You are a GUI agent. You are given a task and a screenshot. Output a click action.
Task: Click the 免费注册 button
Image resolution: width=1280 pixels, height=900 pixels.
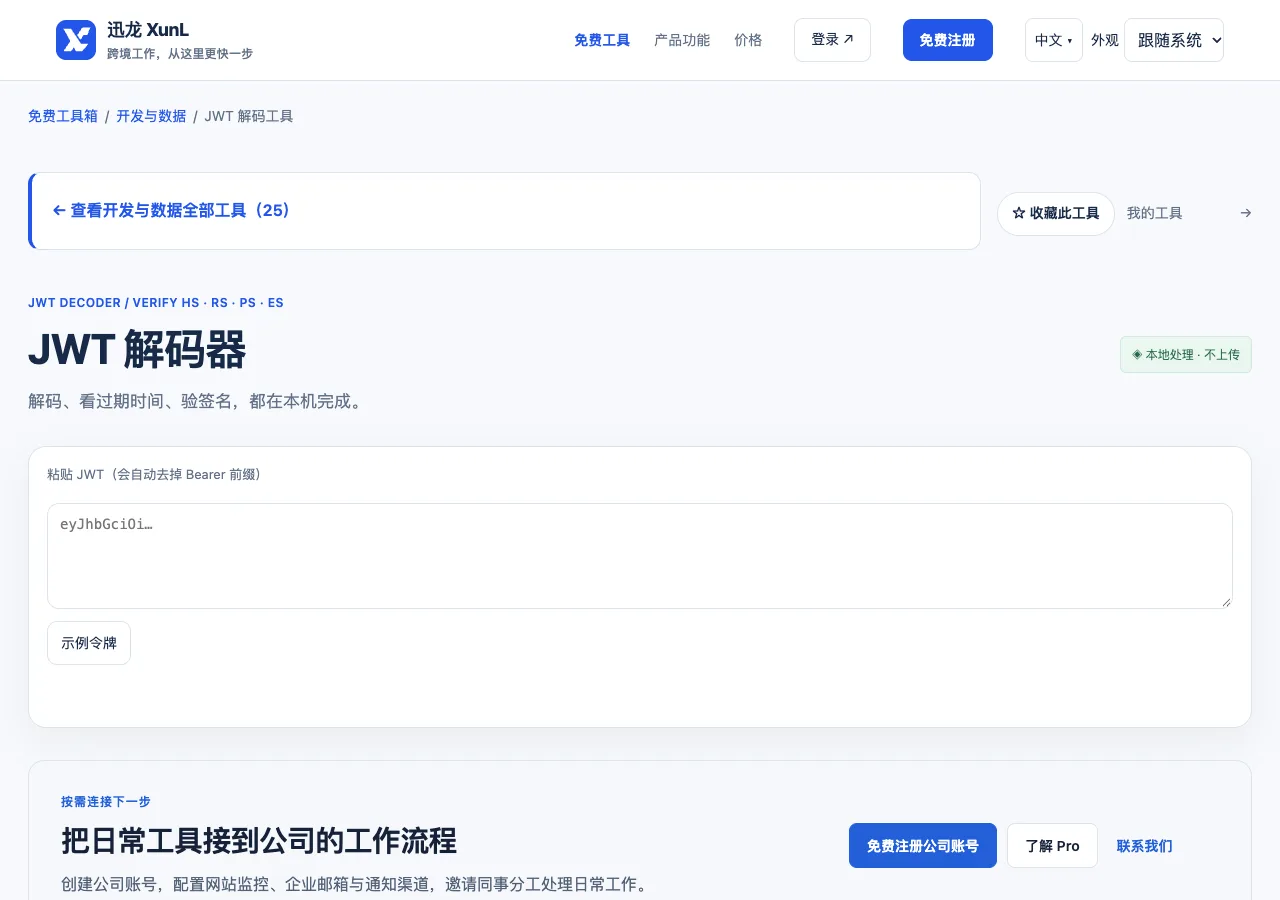tap(948, 40)
